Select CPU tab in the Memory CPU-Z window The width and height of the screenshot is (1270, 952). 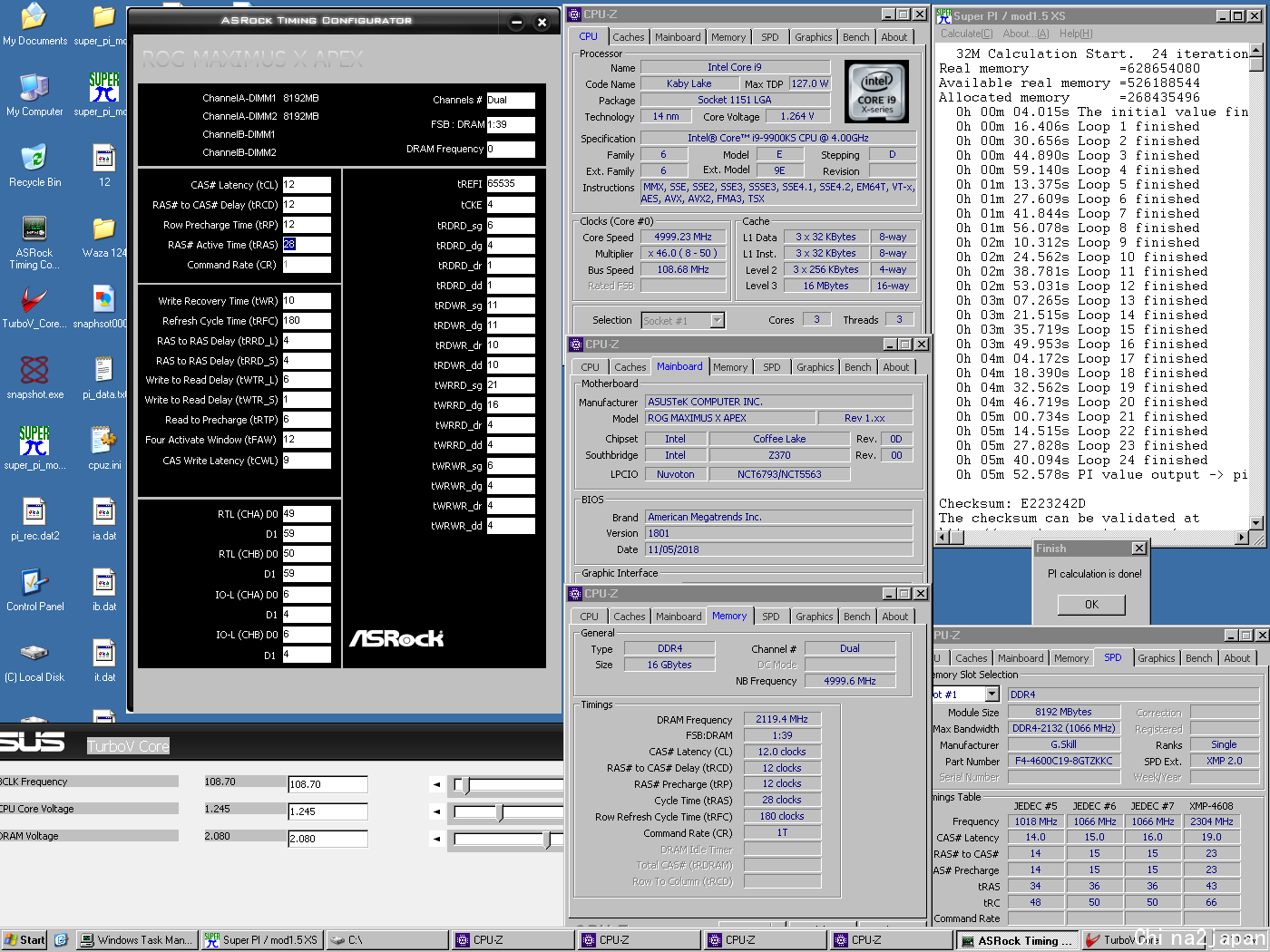pos(590,617)
